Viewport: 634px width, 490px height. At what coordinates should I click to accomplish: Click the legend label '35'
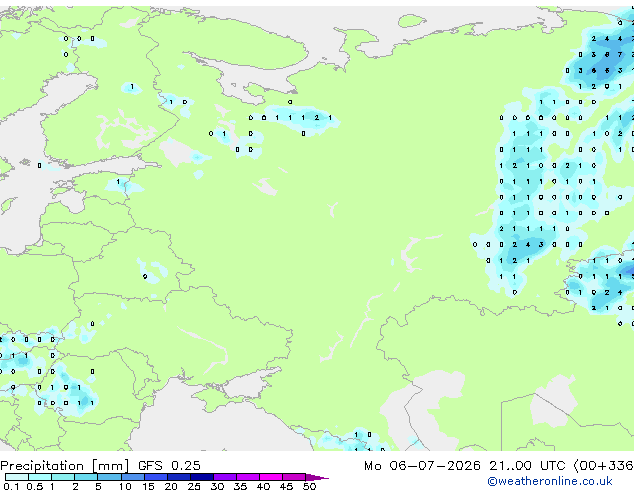click(240, 486)
